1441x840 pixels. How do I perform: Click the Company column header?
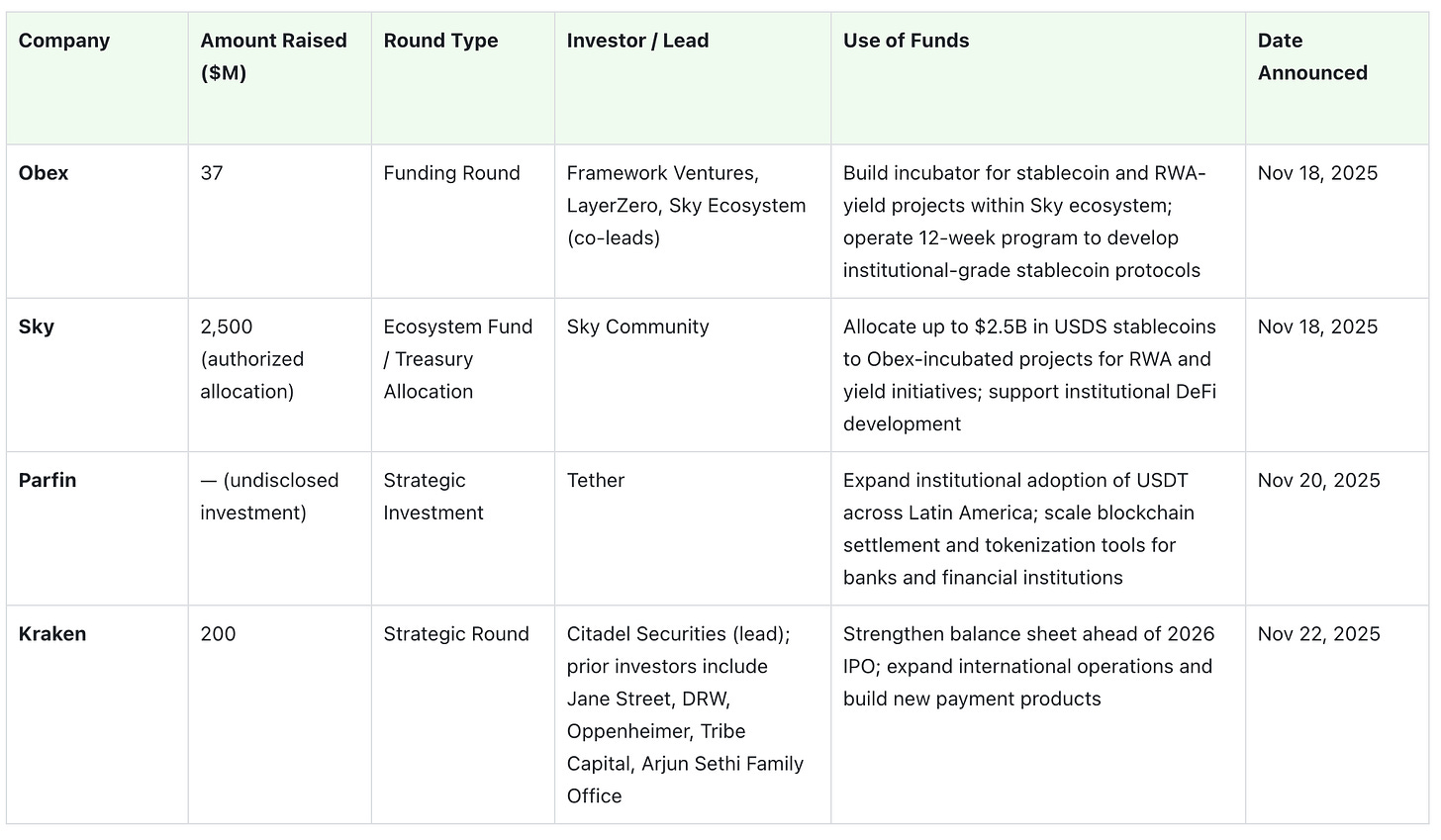coord(64,41)
